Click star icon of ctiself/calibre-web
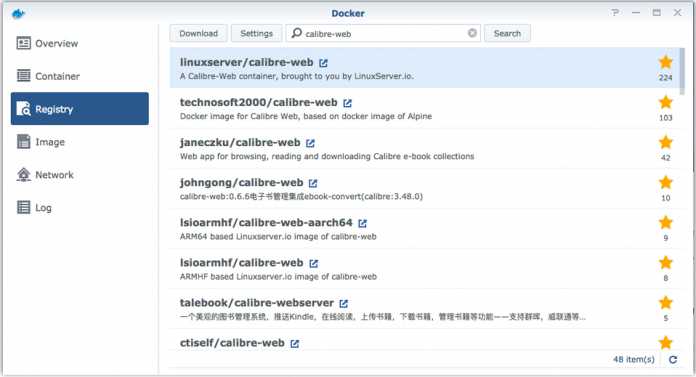 click(665, 342)
